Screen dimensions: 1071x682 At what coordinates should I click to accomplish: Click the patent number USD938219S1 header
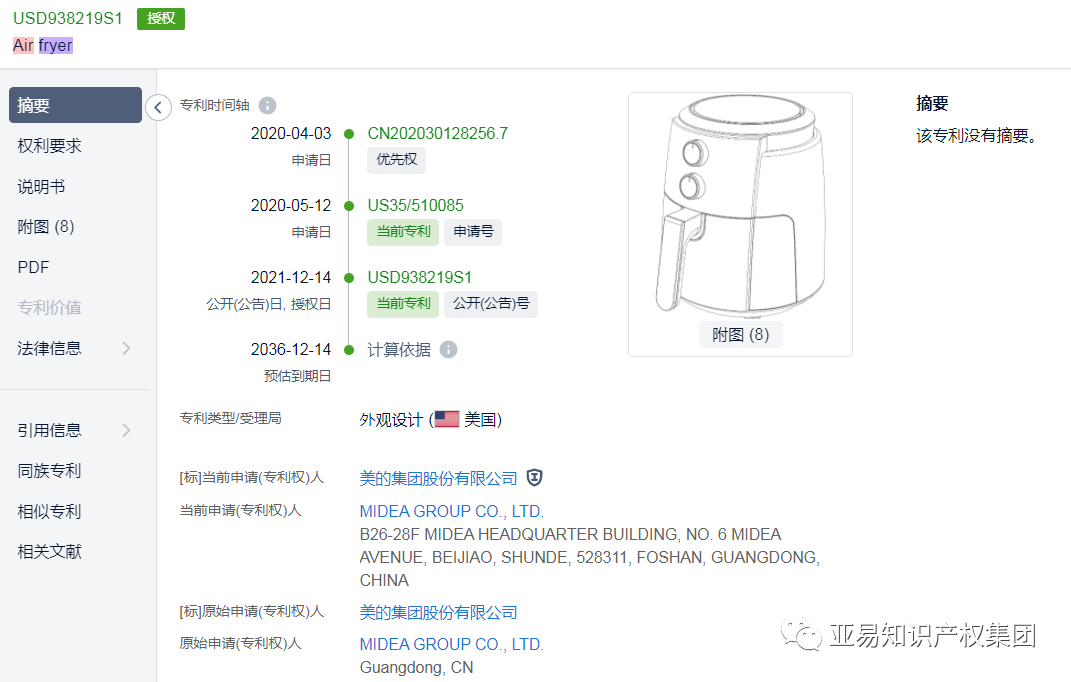click(x=68, y=18)
